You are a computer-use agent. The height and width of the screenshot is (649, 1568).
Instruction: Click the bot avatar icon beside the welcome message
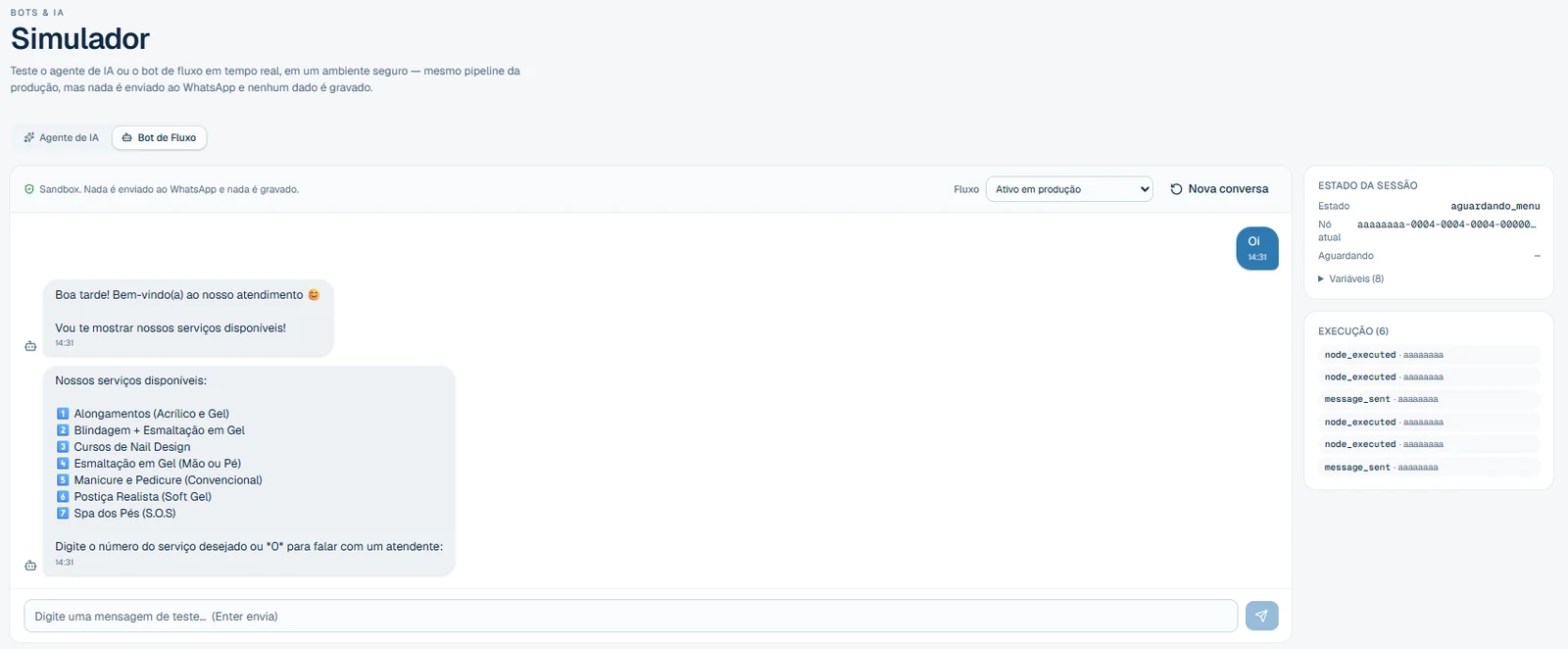[x=30, y=346]
